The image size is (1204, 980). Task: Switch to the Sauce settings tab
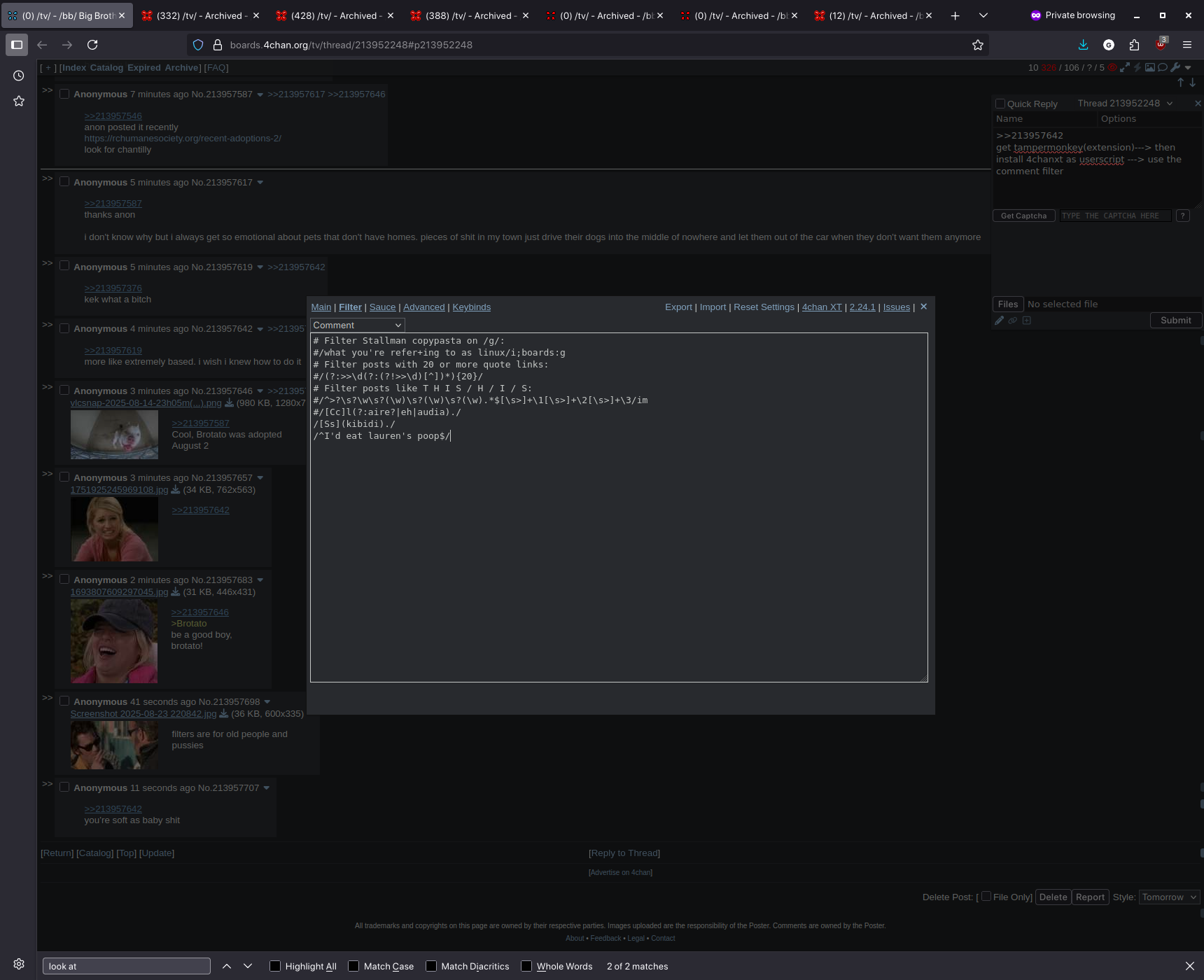pyautogui.click(x=382, y=307)
